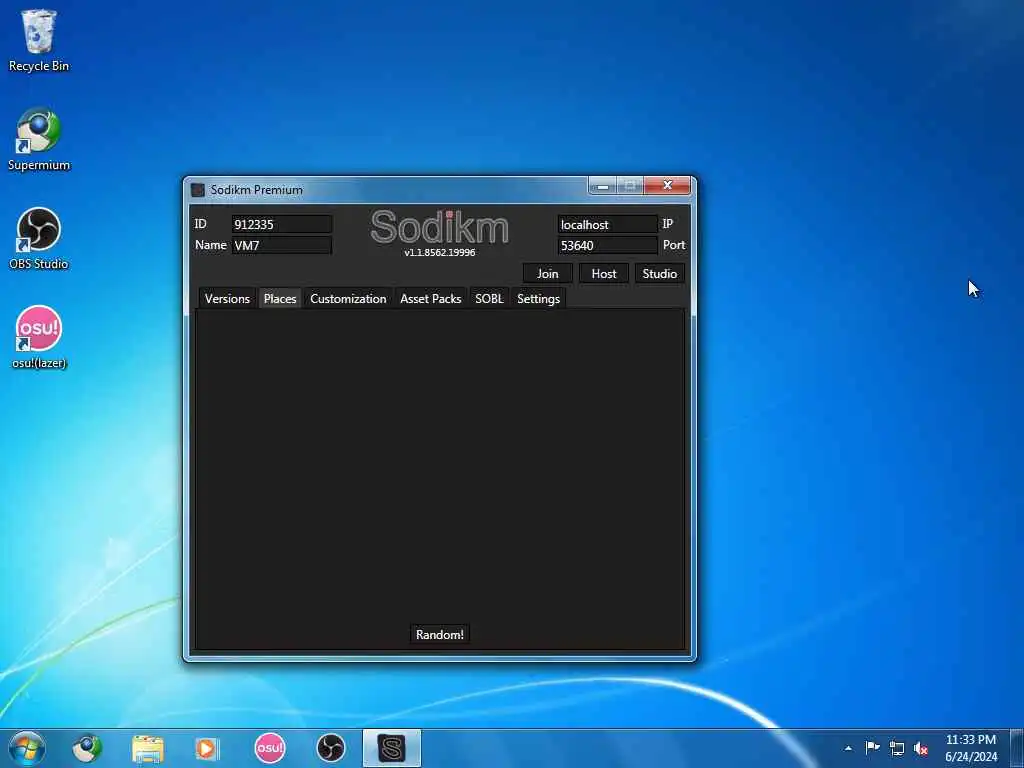The height and width of the screenshot is (768, 1024).
Task: Switch to the Versions tab
Action: click(227, 298)
